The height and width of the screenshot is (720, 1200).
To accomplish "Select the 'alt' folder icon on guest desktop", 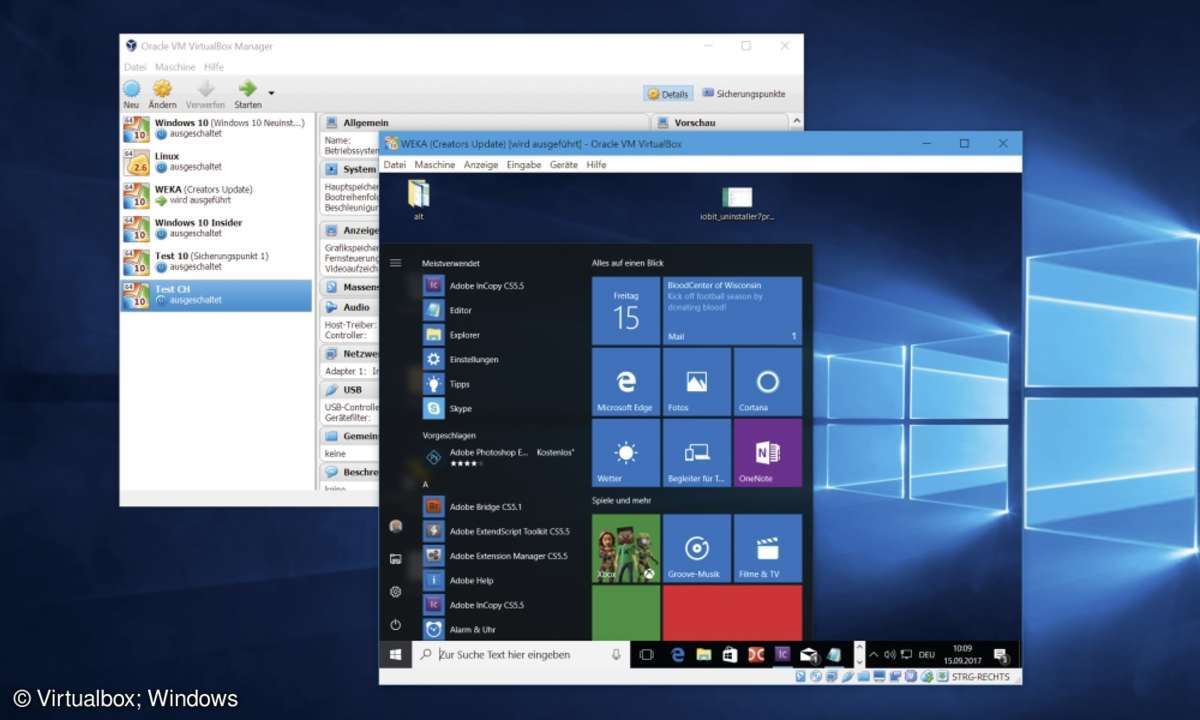I will pos(419,199).
